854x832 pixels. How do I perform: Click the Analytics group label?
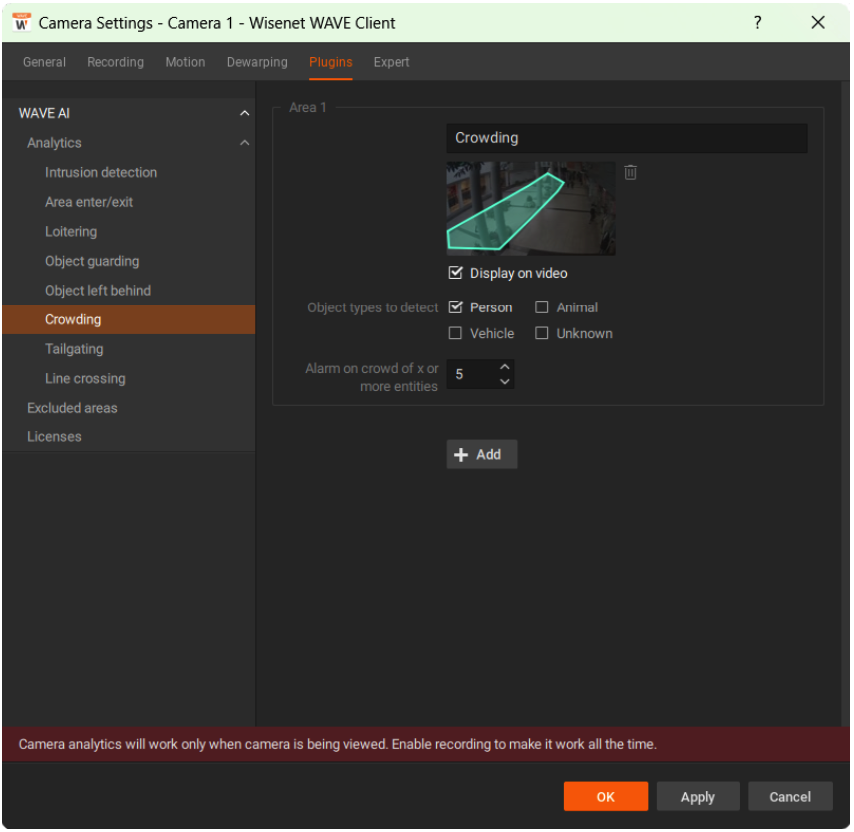click(x=54, y=143)
